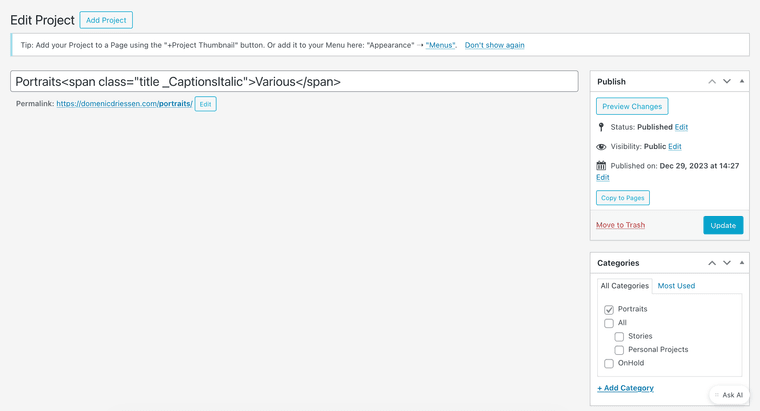Switch to the Most Used tab
760x411 pixels.
676,286
